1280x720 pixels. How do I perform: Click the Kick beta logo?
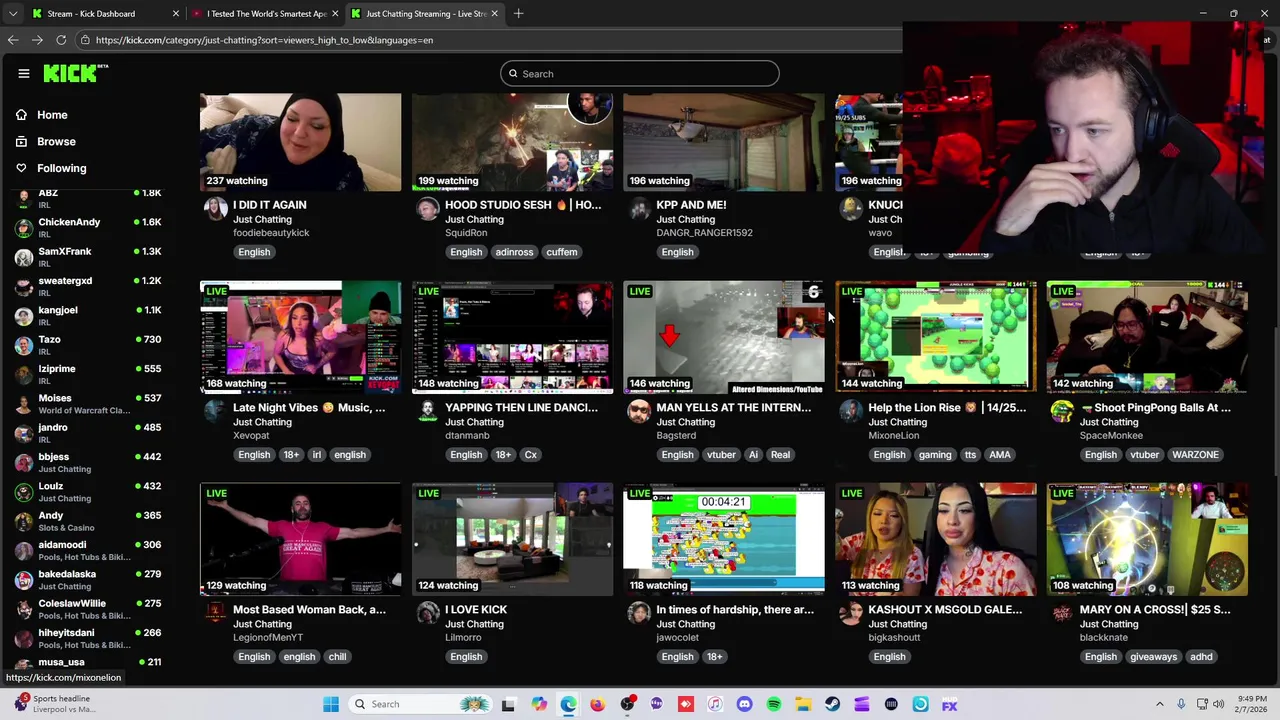point(76,73)
